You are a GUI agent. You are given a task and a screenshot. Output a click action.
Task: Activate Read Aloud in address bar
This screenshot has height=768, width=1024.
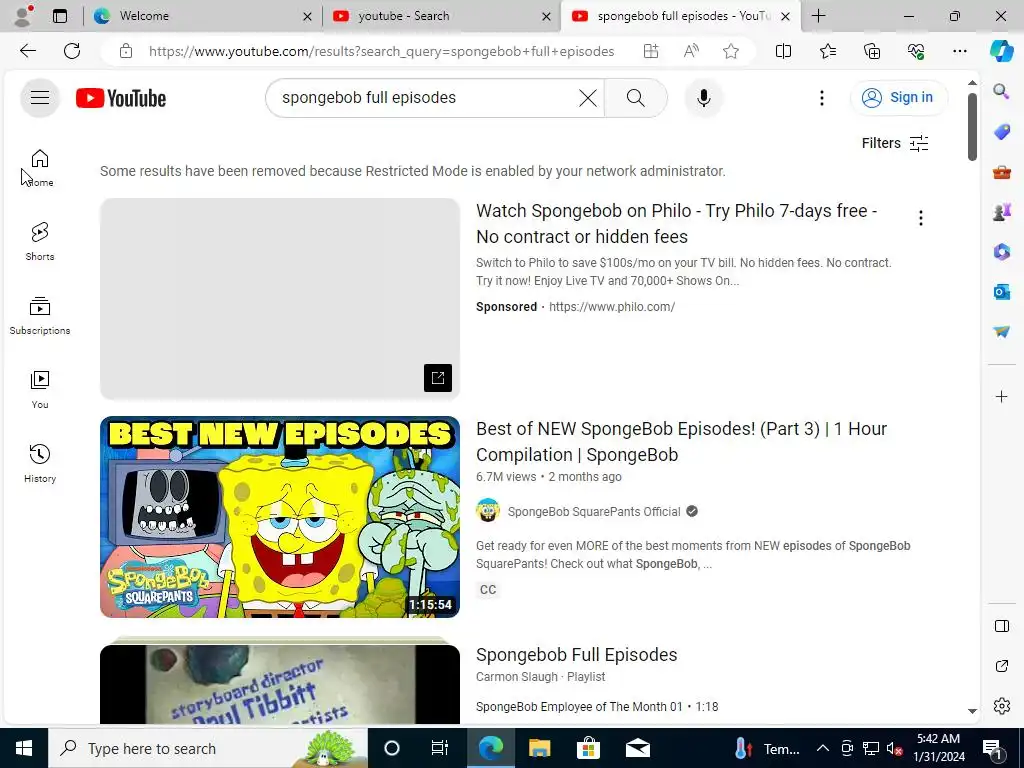[x=691, y=51]
